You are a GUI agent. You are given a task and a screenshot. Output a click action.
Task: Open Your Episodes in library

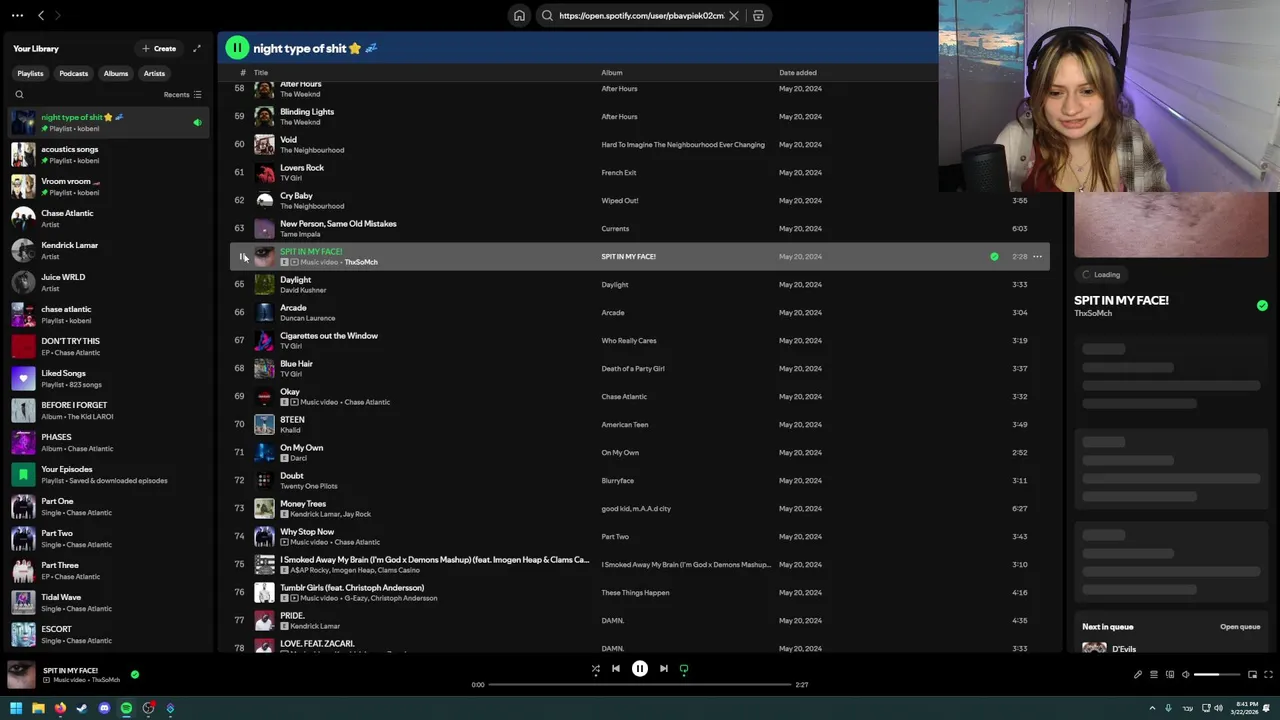pos(109,475)
